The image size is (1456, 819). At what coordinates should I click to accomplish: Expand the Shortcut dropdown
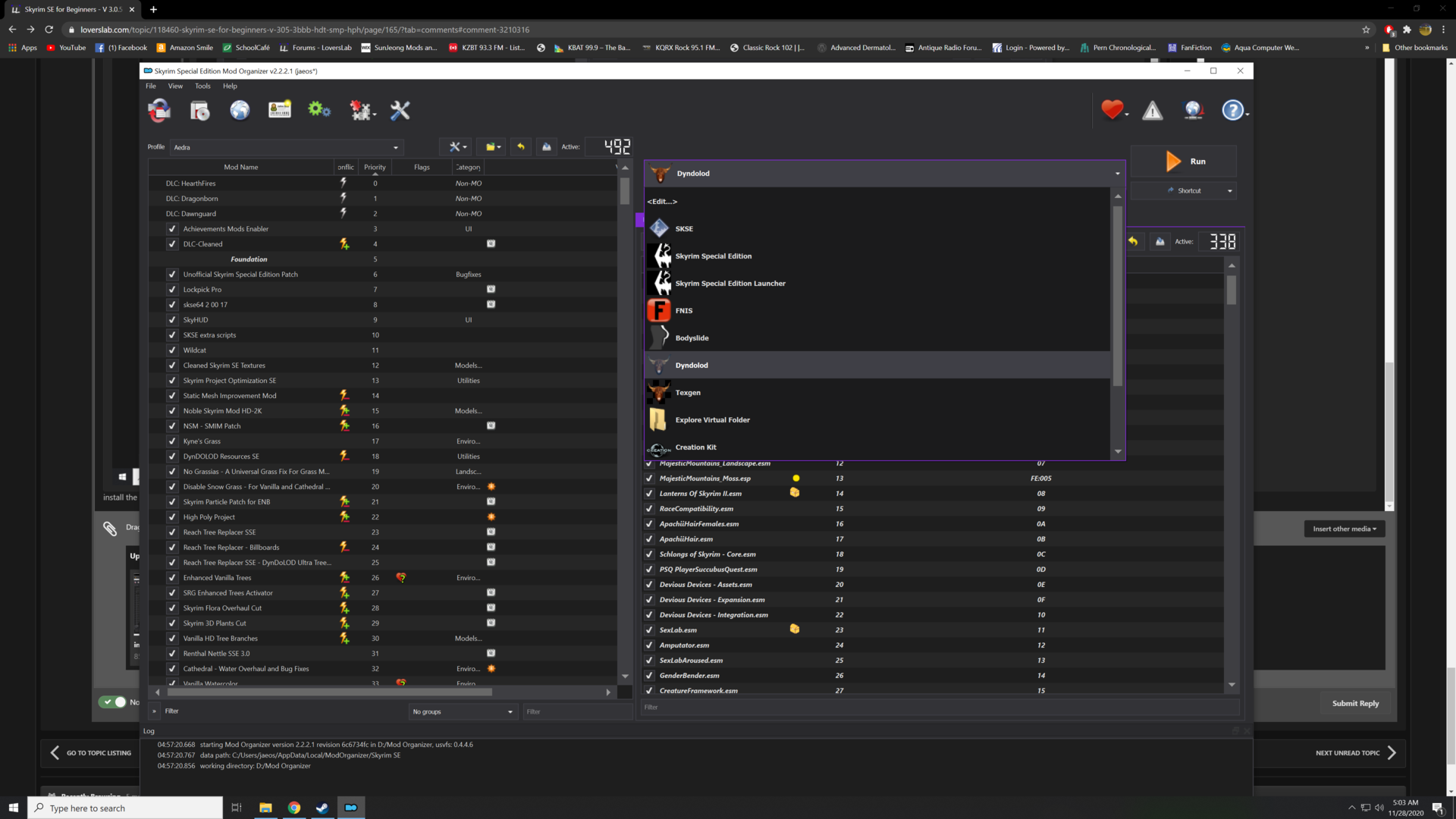tap(1183, 190)
